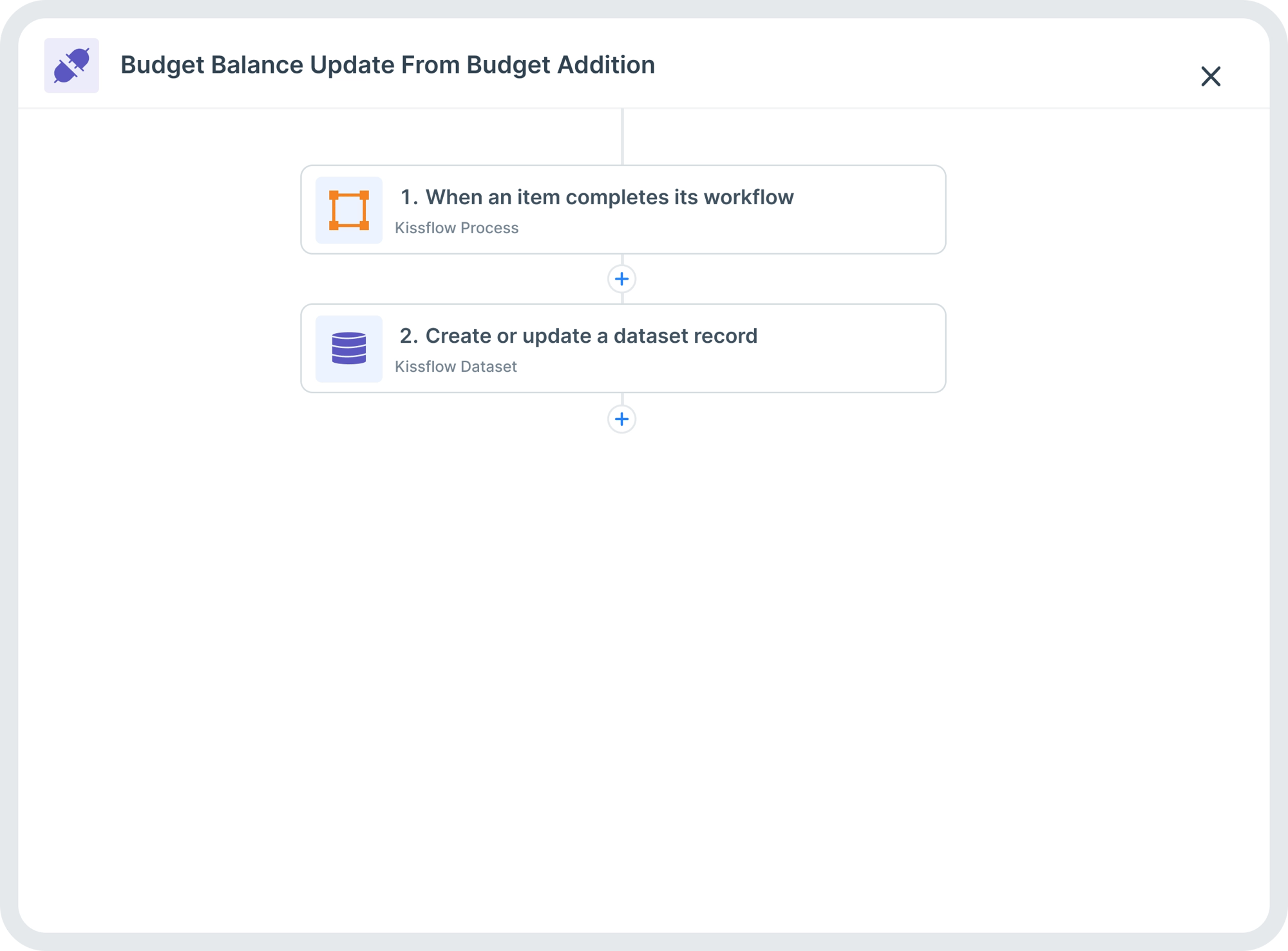Viewport: 1288px width, 951px height.
Task: Click the Budget Balance Update title
Action: [x=388, y=65]
